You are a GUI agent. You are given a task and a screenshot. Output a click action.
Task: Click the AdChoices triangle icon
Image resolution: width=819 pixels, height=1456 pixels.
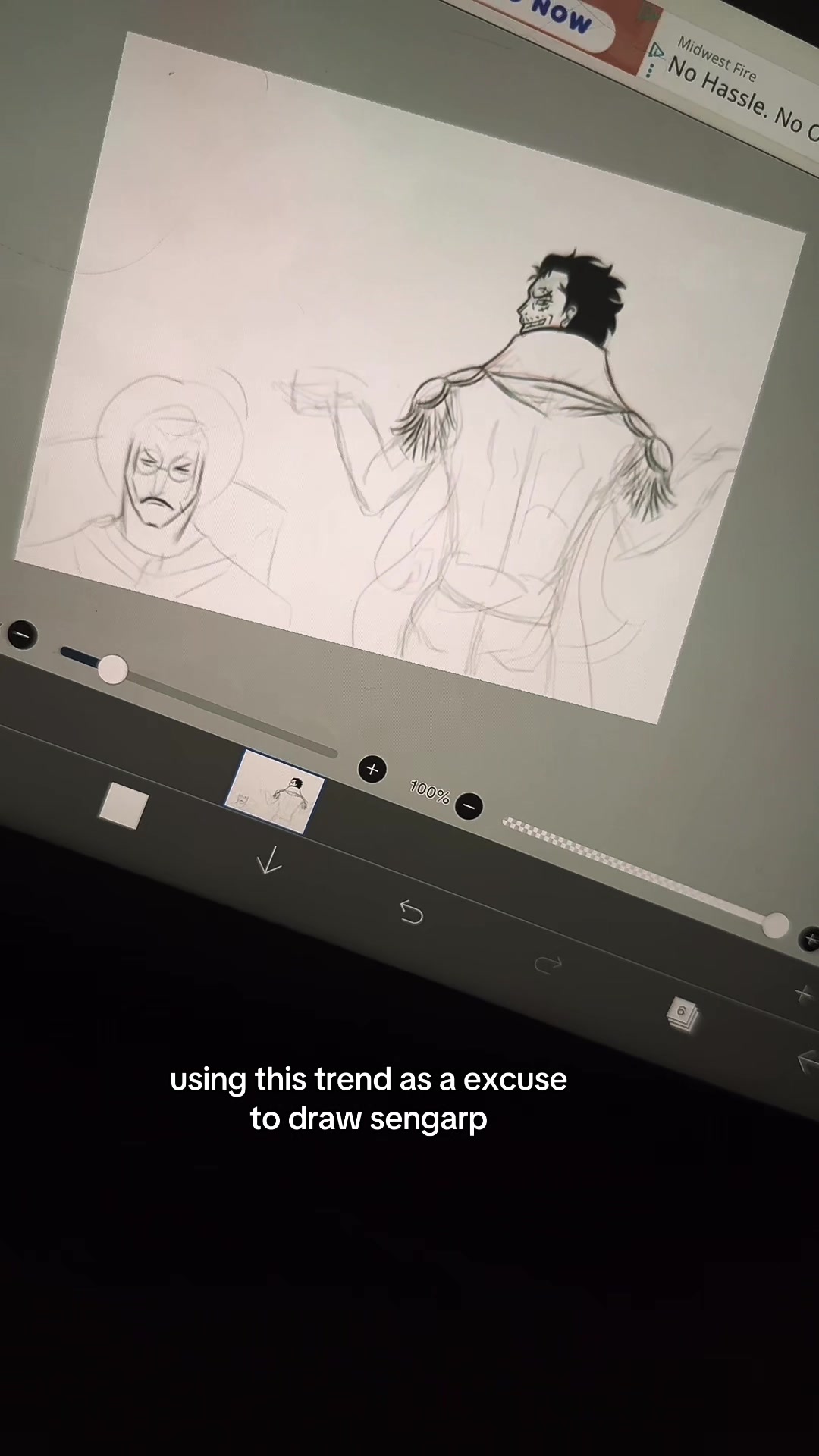point(654,52)
